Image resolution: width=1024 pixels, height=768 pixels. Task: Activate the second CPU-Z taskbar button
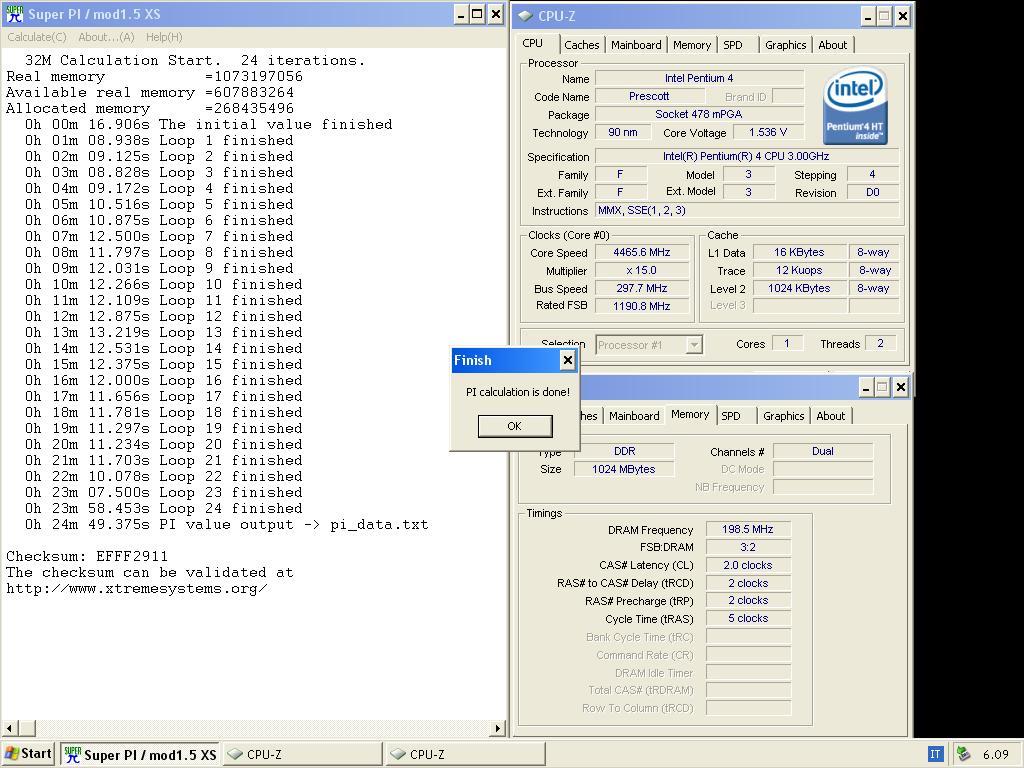465,754
